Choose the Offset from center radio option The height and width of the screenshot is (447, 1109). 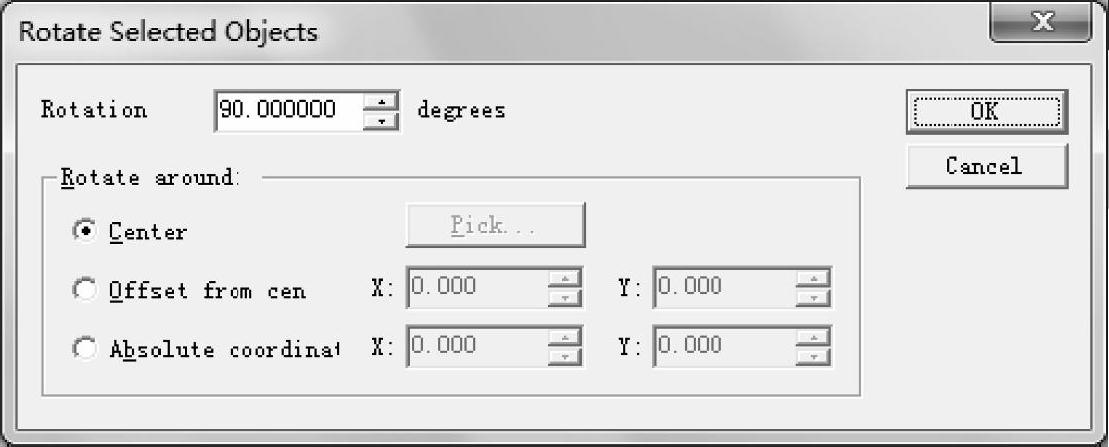(85, 290)
